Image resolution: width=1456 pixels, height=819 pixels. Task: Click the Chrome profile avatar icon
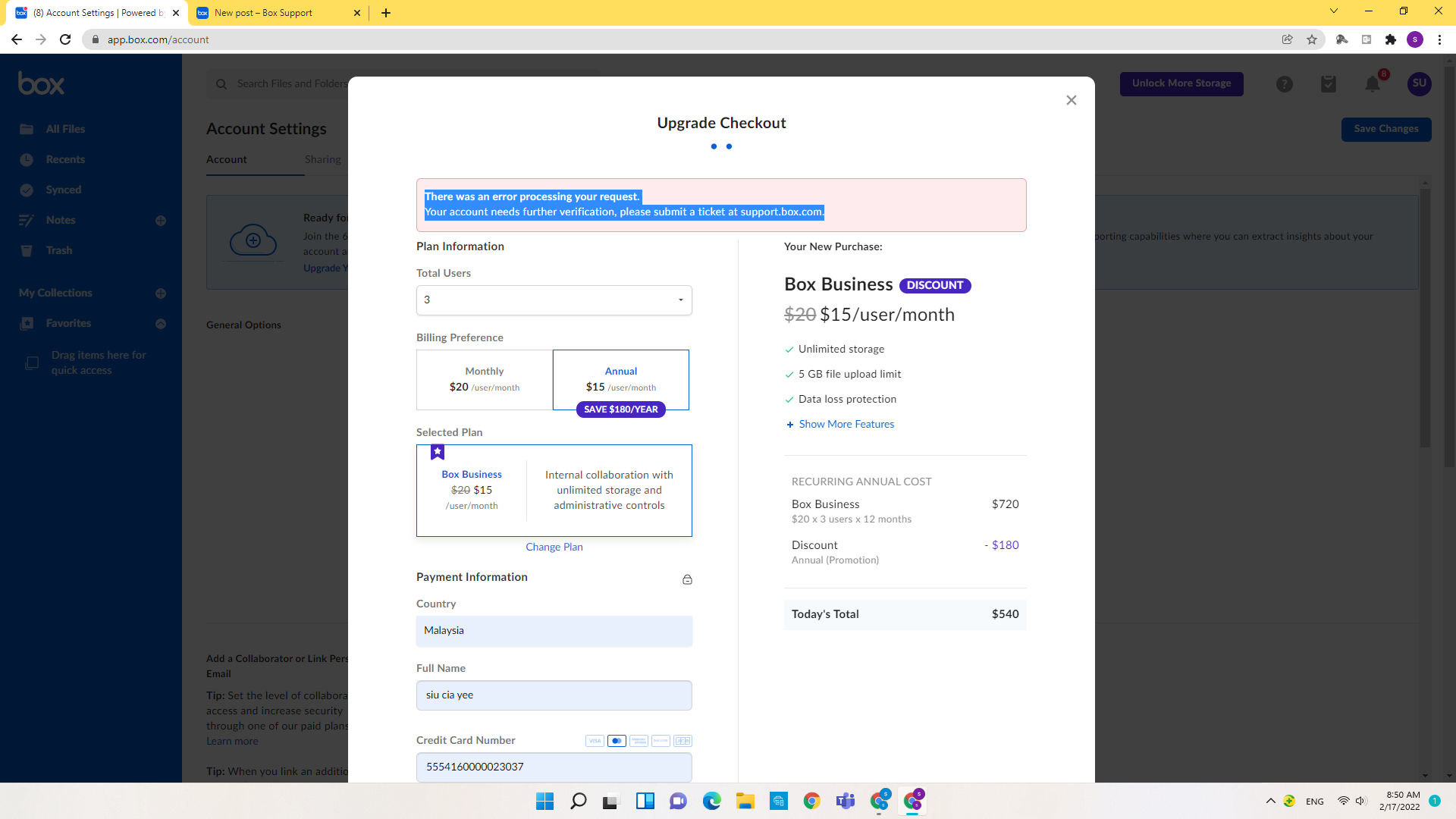click(x=1415, y=39)
